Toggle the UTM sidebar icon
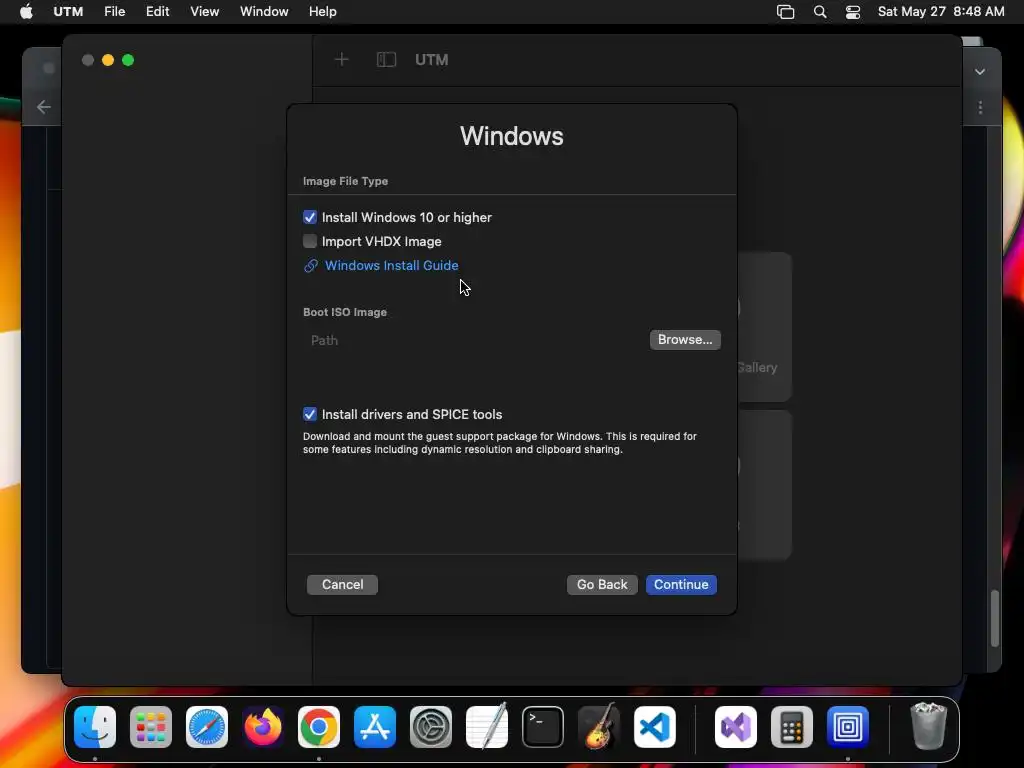This screenshot has width=1024, height=768. pos(386,60)
